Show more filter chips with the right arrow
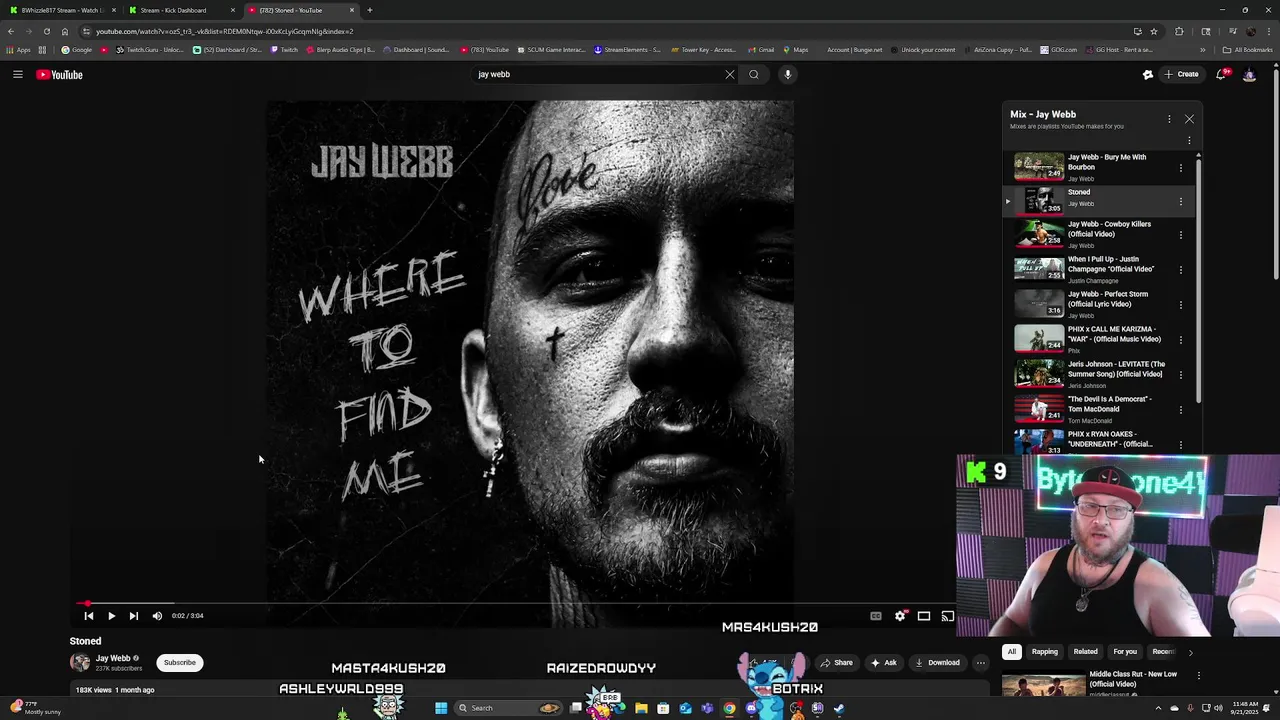 [x=1190, y=653]
